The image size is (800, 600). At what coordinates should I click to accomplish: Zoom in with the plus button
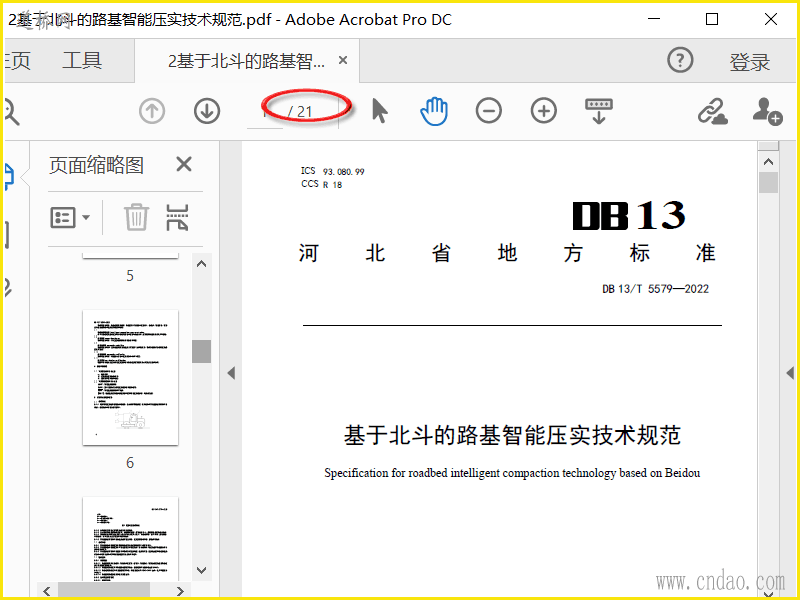click(x=544, y=111)
